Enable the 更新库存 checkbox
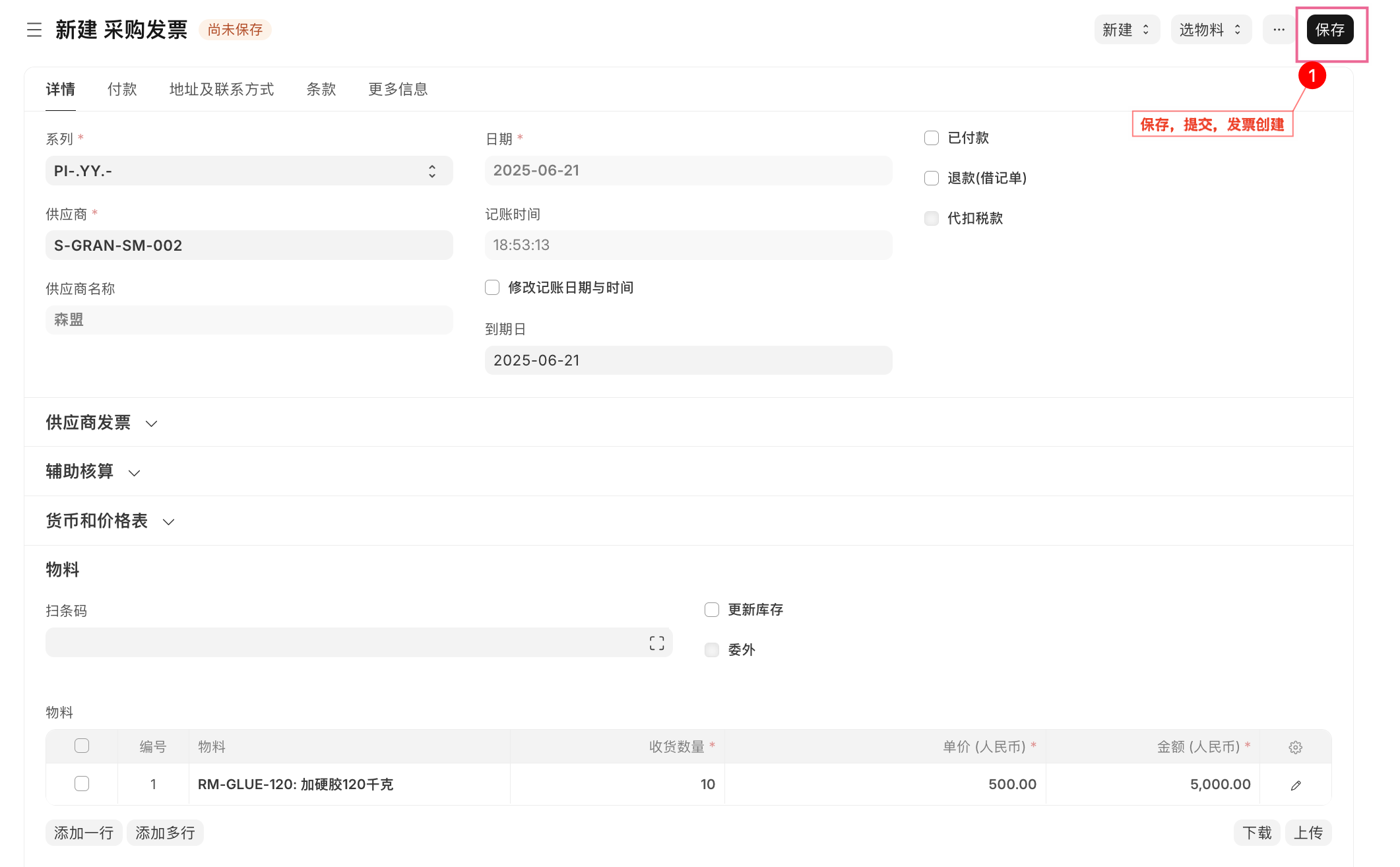Viewport: 1400px width, 867px height. (x=711, y=609)
